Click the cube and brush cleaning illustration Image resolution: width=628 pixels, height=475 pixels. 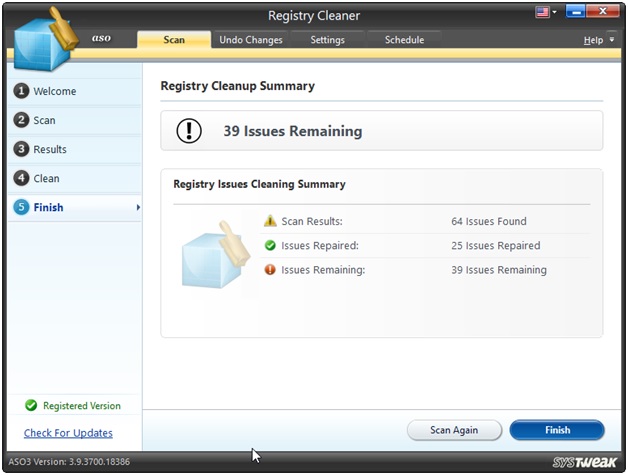point(211,252)
